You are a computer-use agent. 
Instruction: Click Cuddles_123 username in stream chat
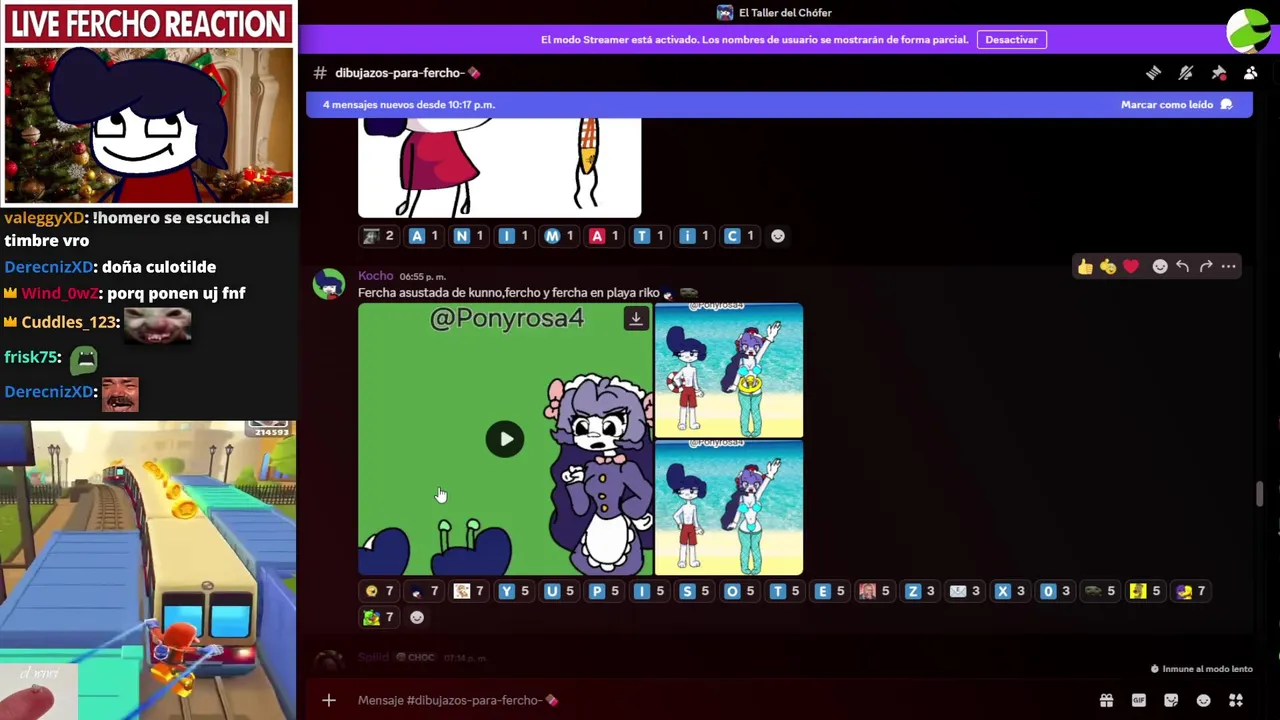(x=68, y=322)
